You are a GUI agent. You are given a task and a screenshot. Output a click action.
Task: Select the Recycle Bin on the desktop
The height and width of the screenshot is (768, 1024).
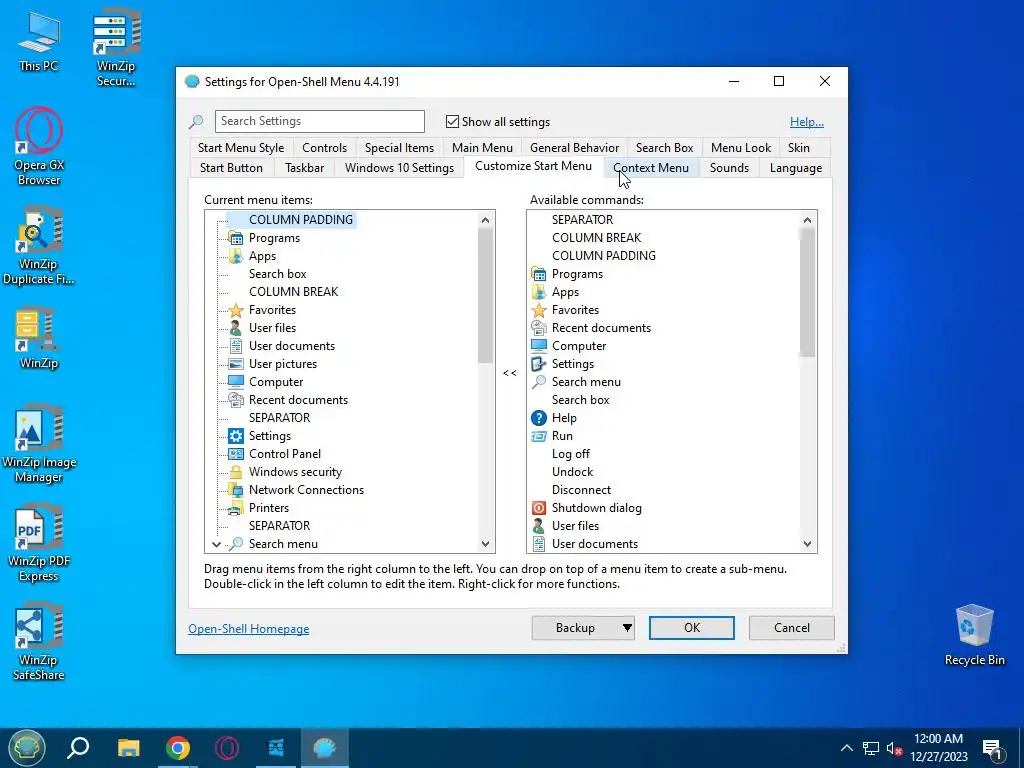[974, 634]
